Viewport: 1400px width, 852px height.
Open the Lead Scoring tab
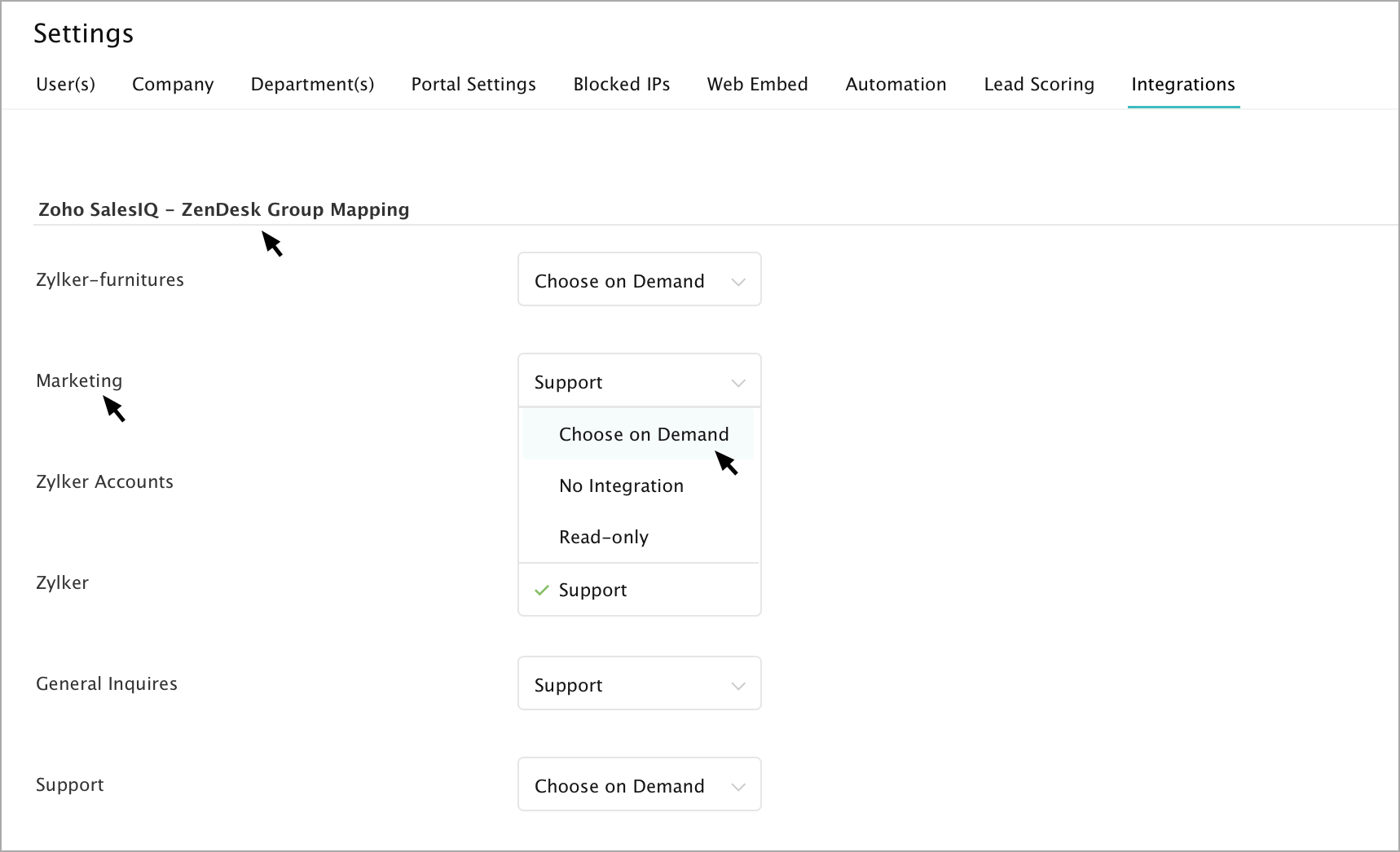coord(1039,84)
